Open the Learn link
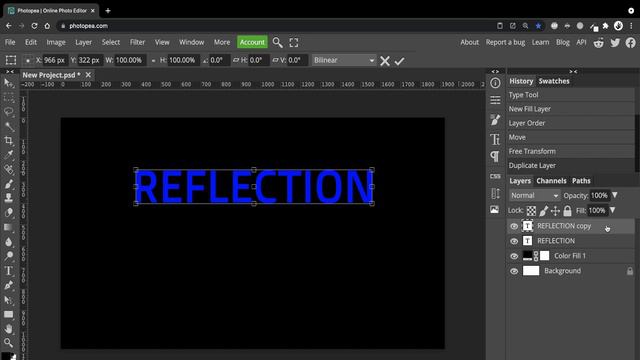Viewport: 640px width, 360px height. [540, 42]
